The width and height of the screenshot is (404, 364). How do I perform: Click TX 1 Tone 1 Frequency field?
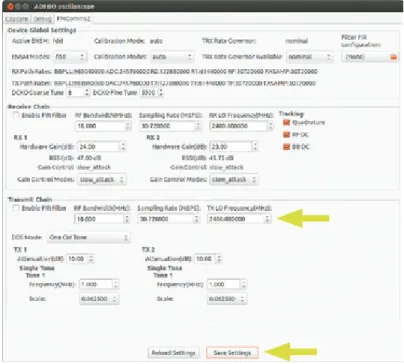pos(99,285)
